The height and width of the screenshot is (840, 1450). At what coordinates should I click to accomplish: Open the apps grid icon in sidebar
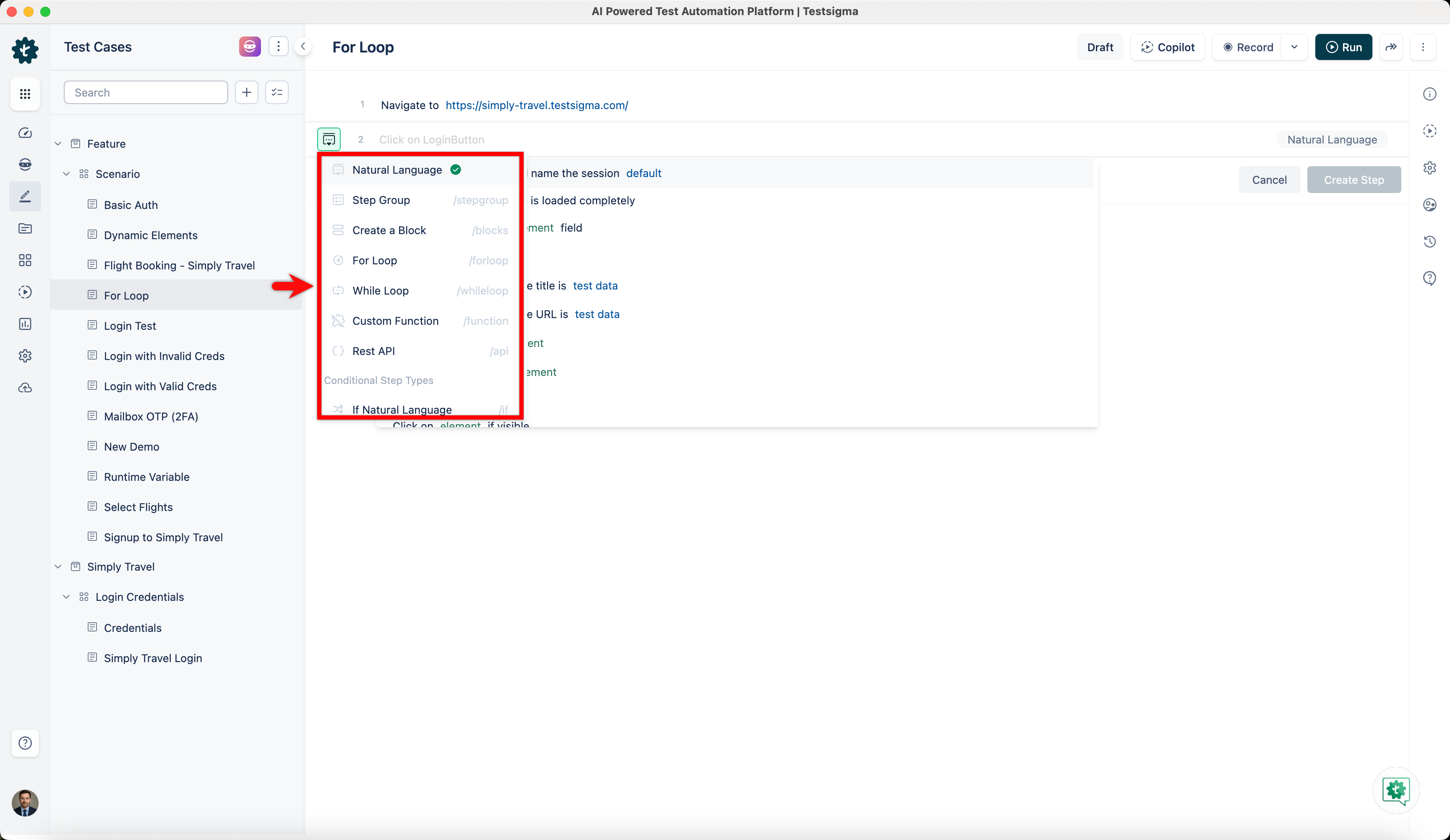(x=25, y=94)
